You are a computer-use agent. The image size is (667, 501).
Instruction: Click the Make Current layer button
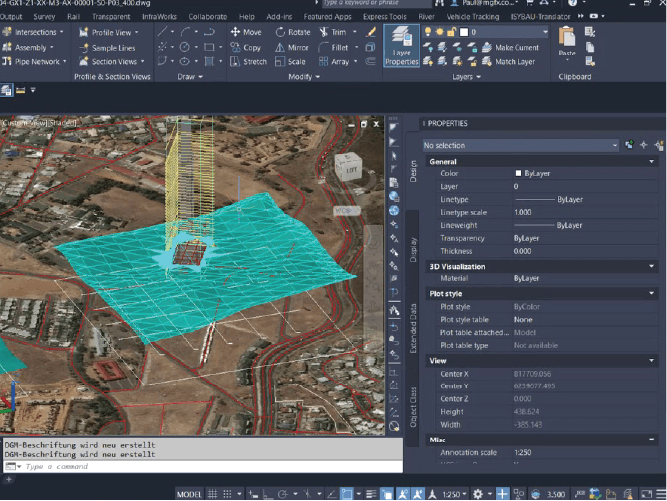510,48
